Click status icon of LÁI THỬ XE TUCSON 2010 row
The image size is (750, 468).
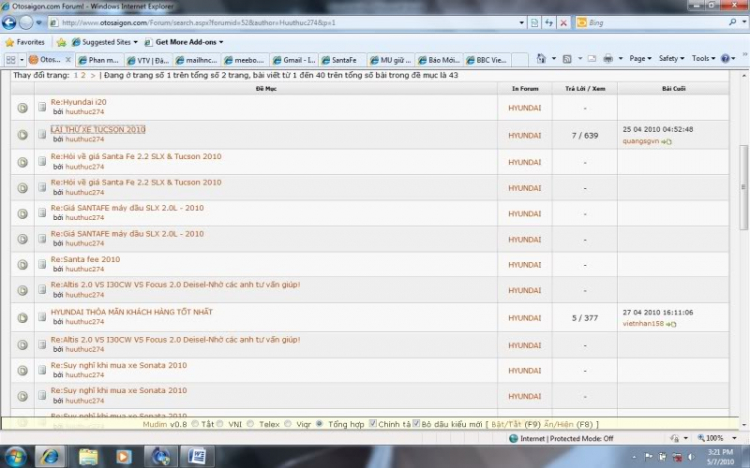(22, 135)
